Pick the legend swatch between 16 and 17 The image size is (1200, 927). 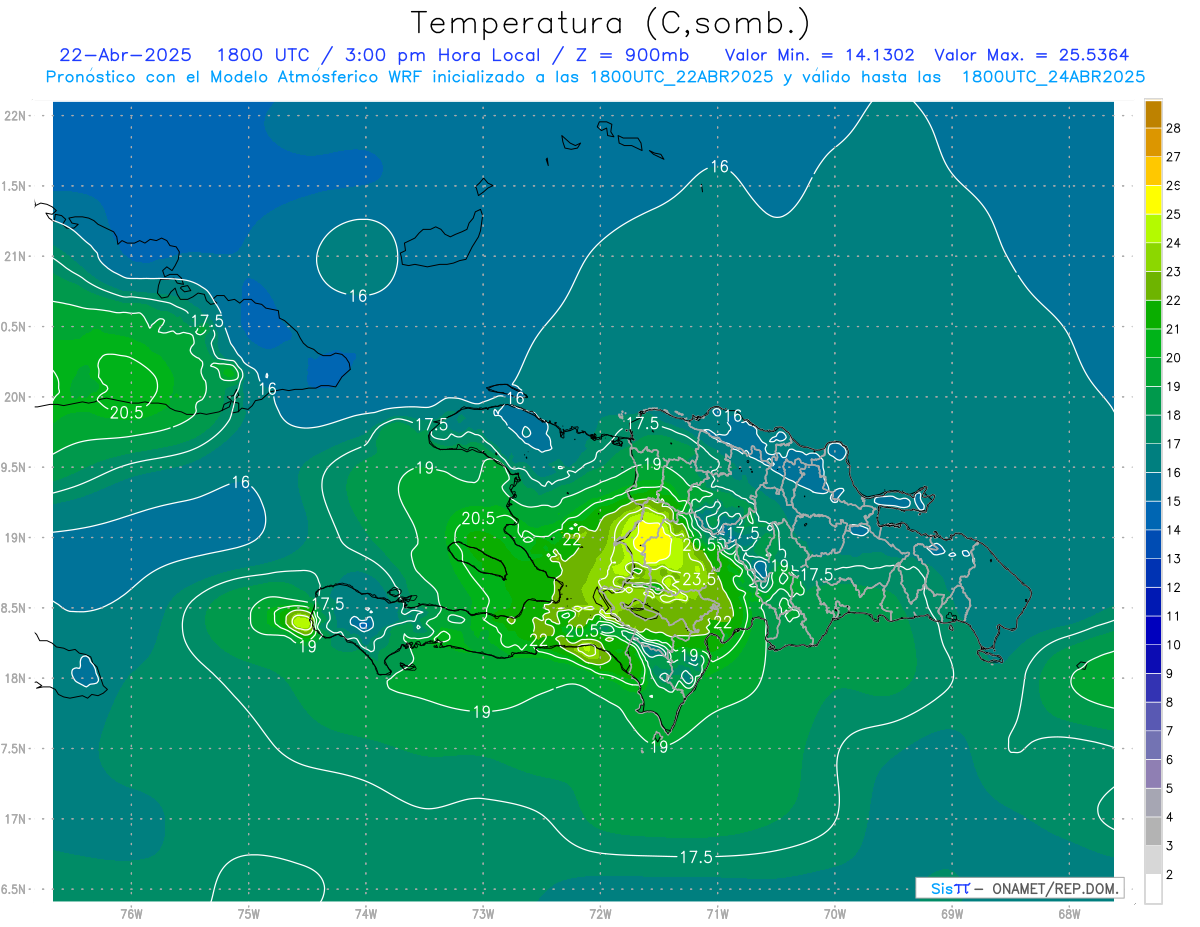coord(1153,458)
